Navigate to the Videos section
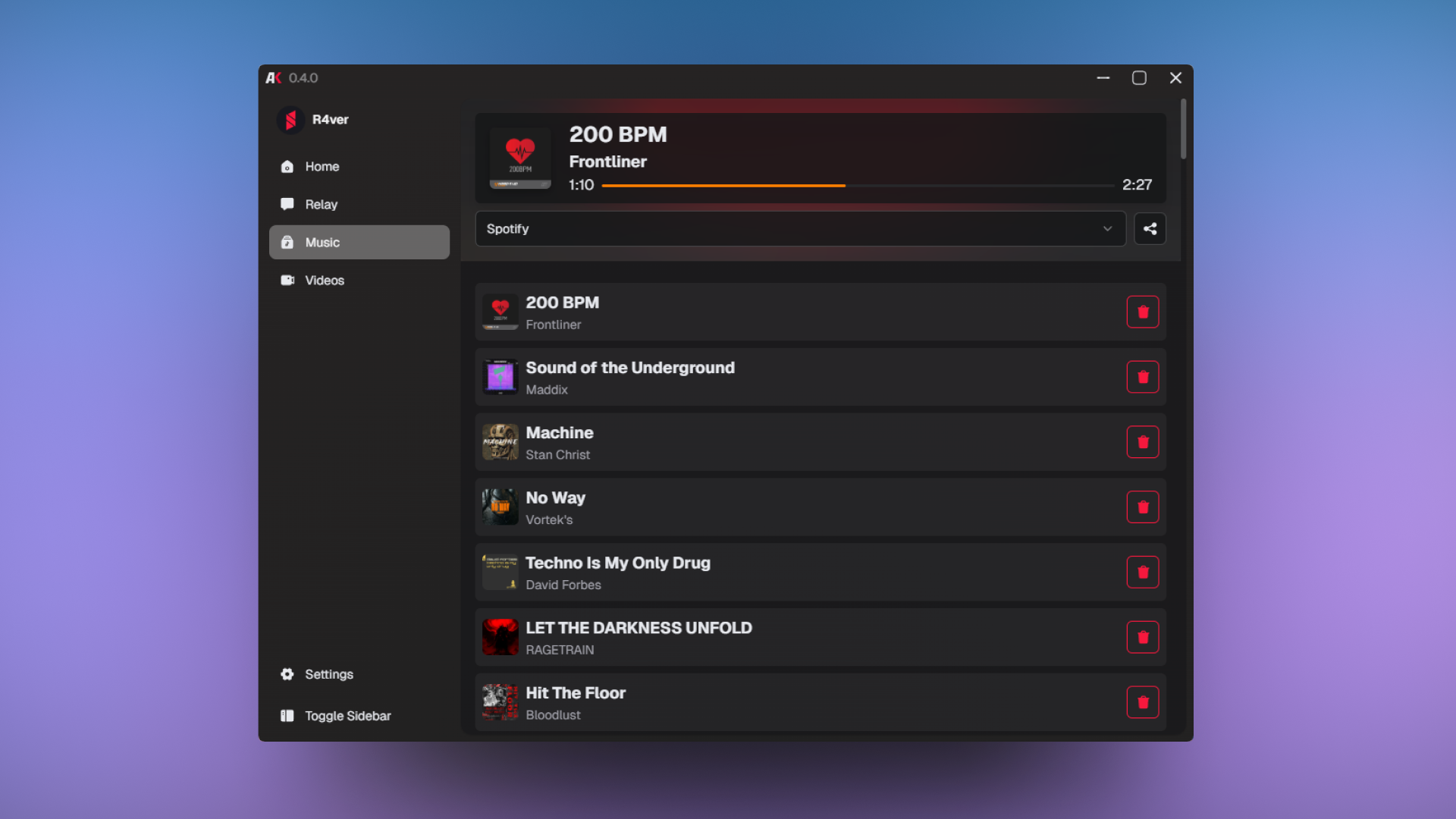Screen dimensions: 1456x819 tap(324, 280)
